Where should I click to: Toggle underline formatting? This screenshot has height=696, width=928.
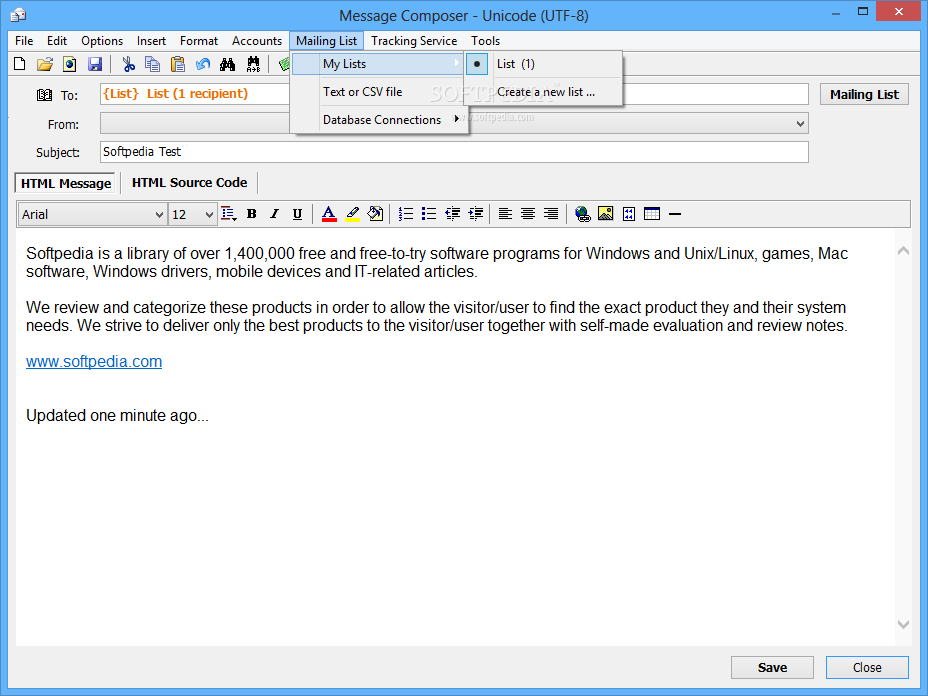pyautogui.click(x=297, y=214)
